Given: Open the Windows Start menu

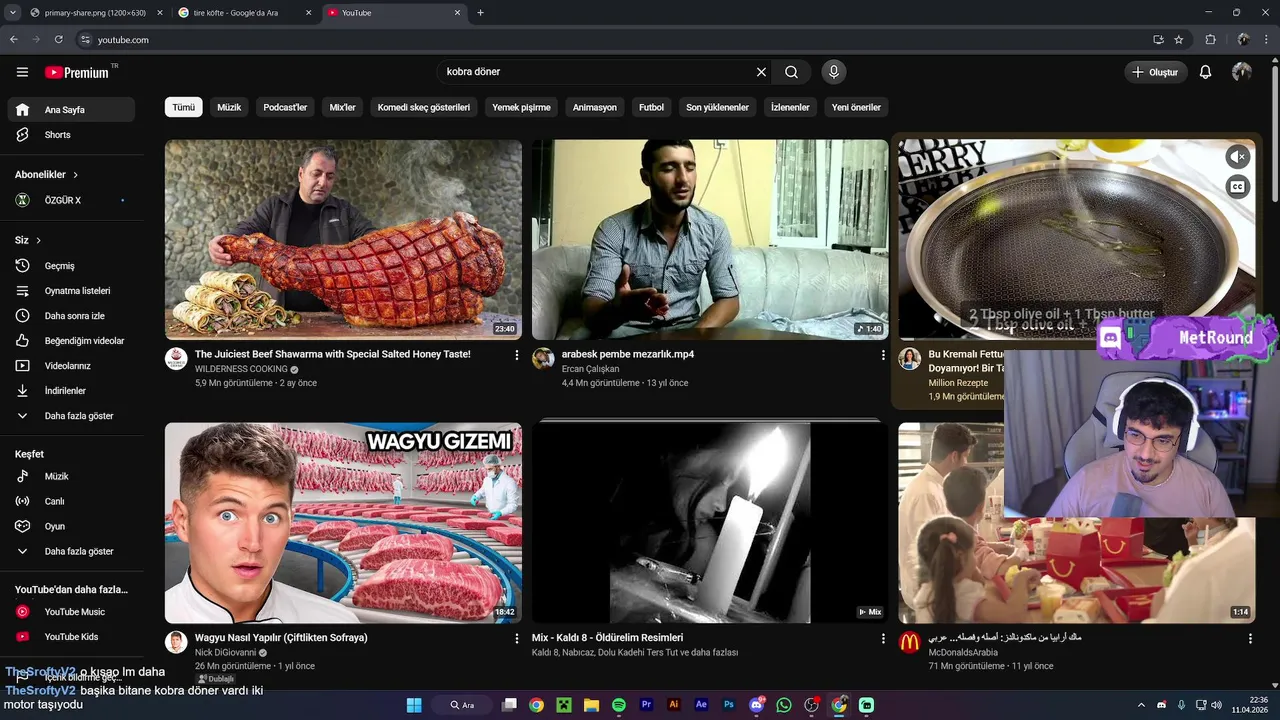Looking at the screenshot, I should pos(414,705).
